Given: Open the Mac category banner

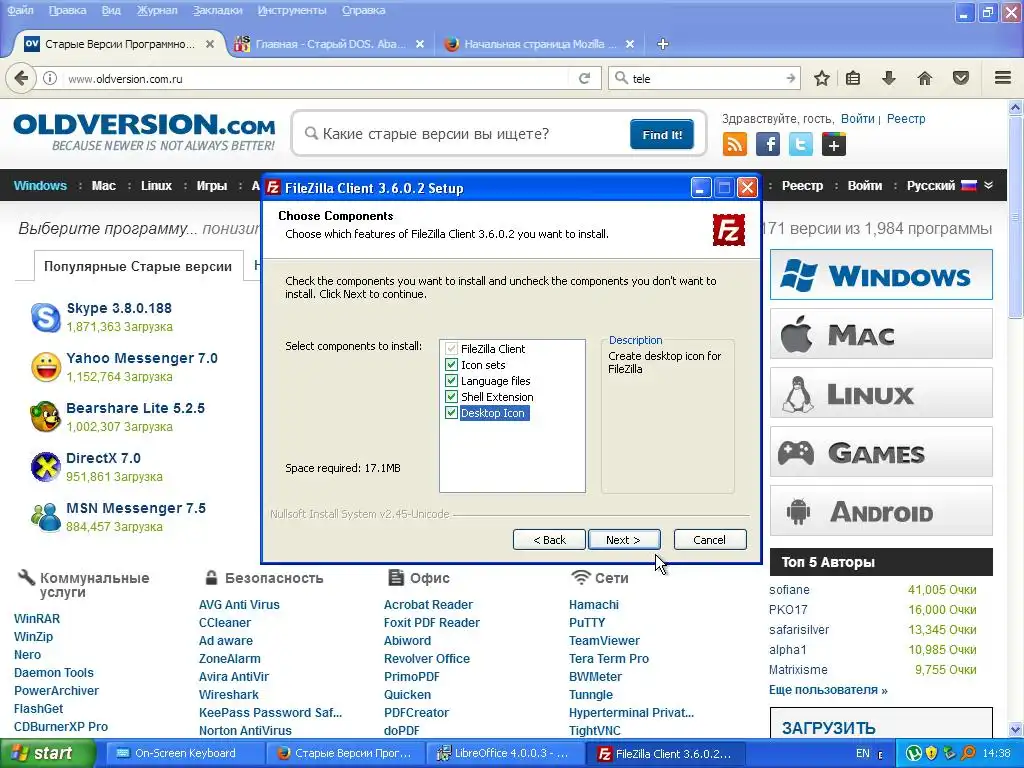Looking at the screenshot, I should tap(881, 334).
